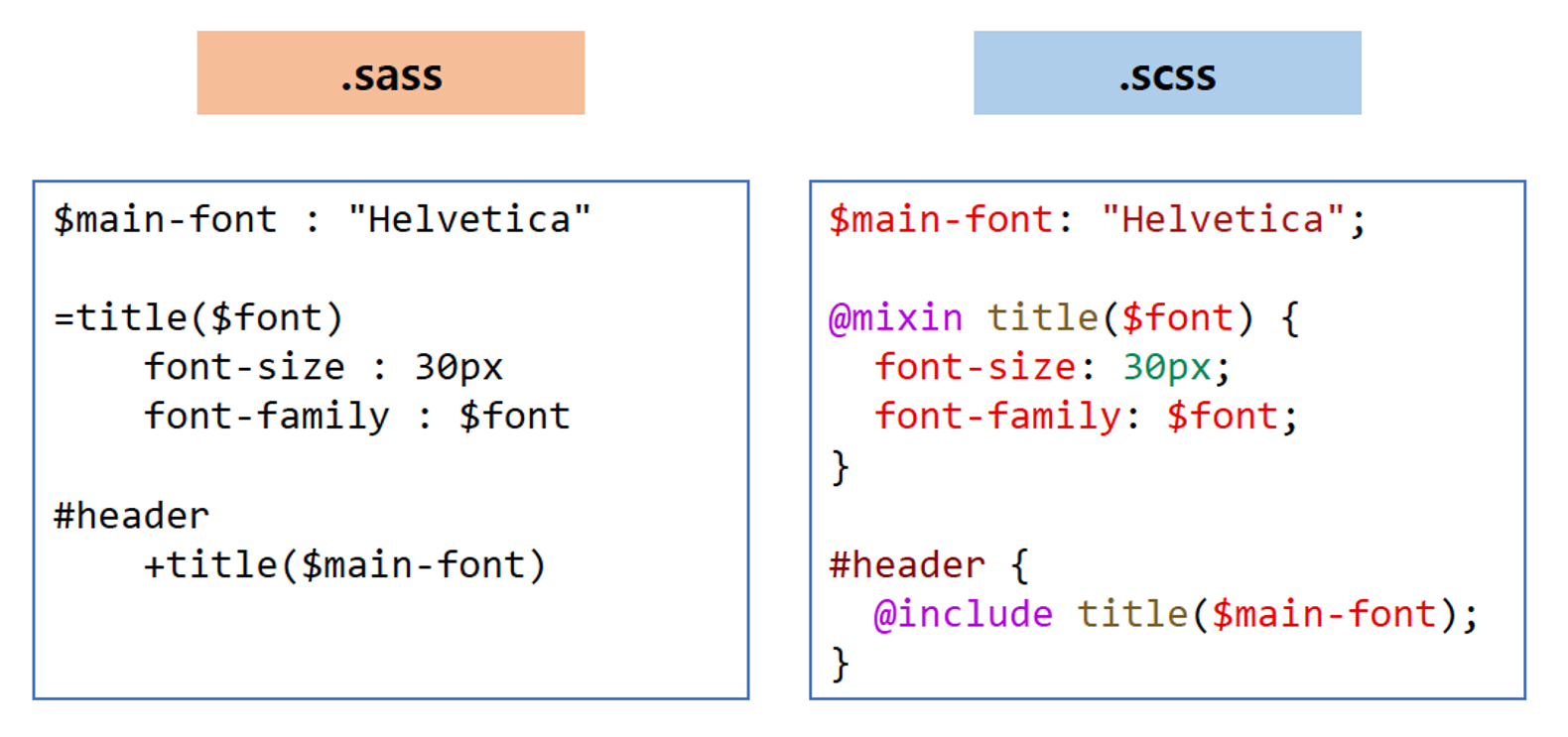Image resolution: width=1568 pixels, height=737 pixels.
Task: Click the =title($font) mixin definition
Action: (x=198, y=318)
